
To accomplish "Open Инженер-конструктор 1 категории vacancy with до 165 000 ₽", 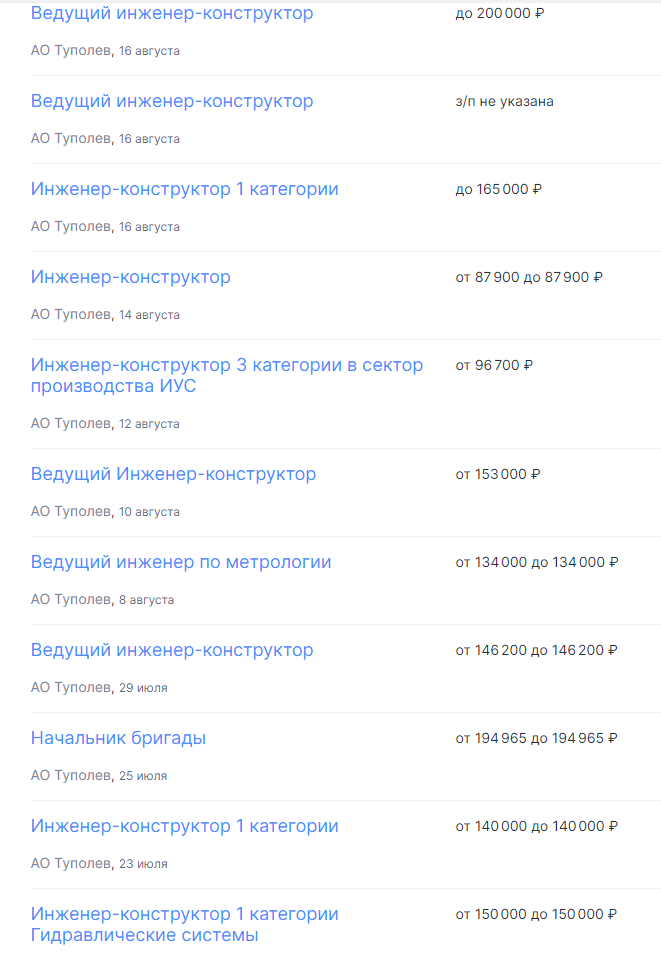I will coord(184,189).
